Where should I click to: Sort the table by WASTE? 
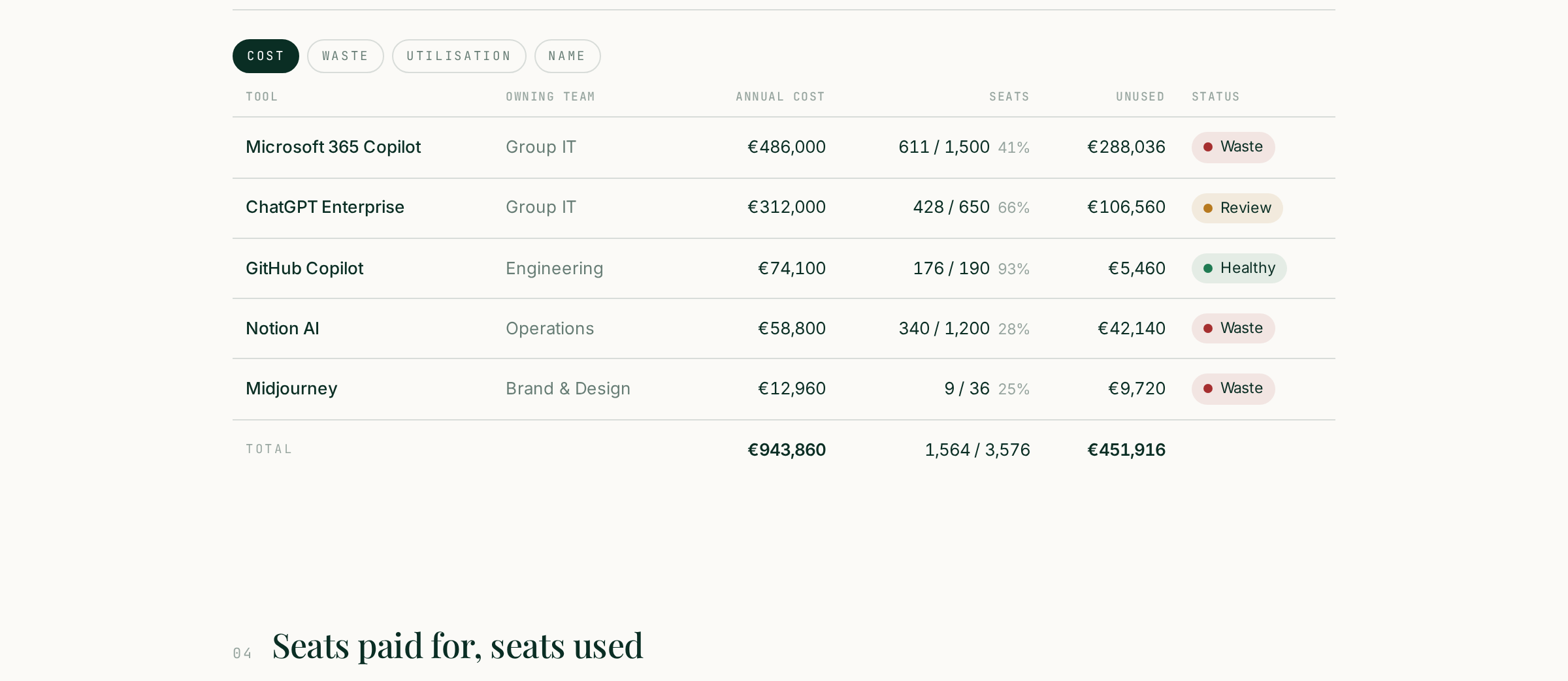pos(346,56)
